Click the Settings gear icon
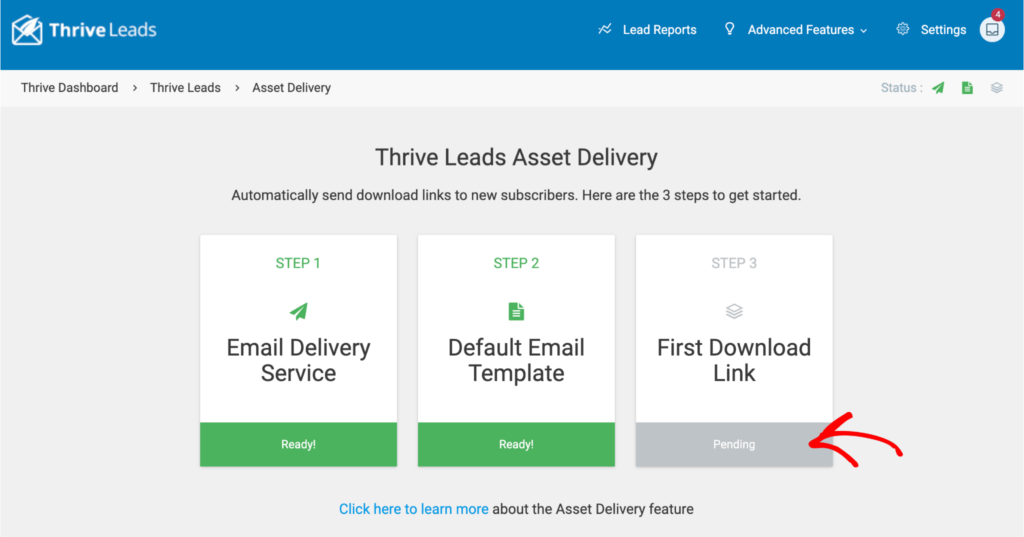Image resolution: width=1024 pixels, height=537 pixels. (903, 30)
